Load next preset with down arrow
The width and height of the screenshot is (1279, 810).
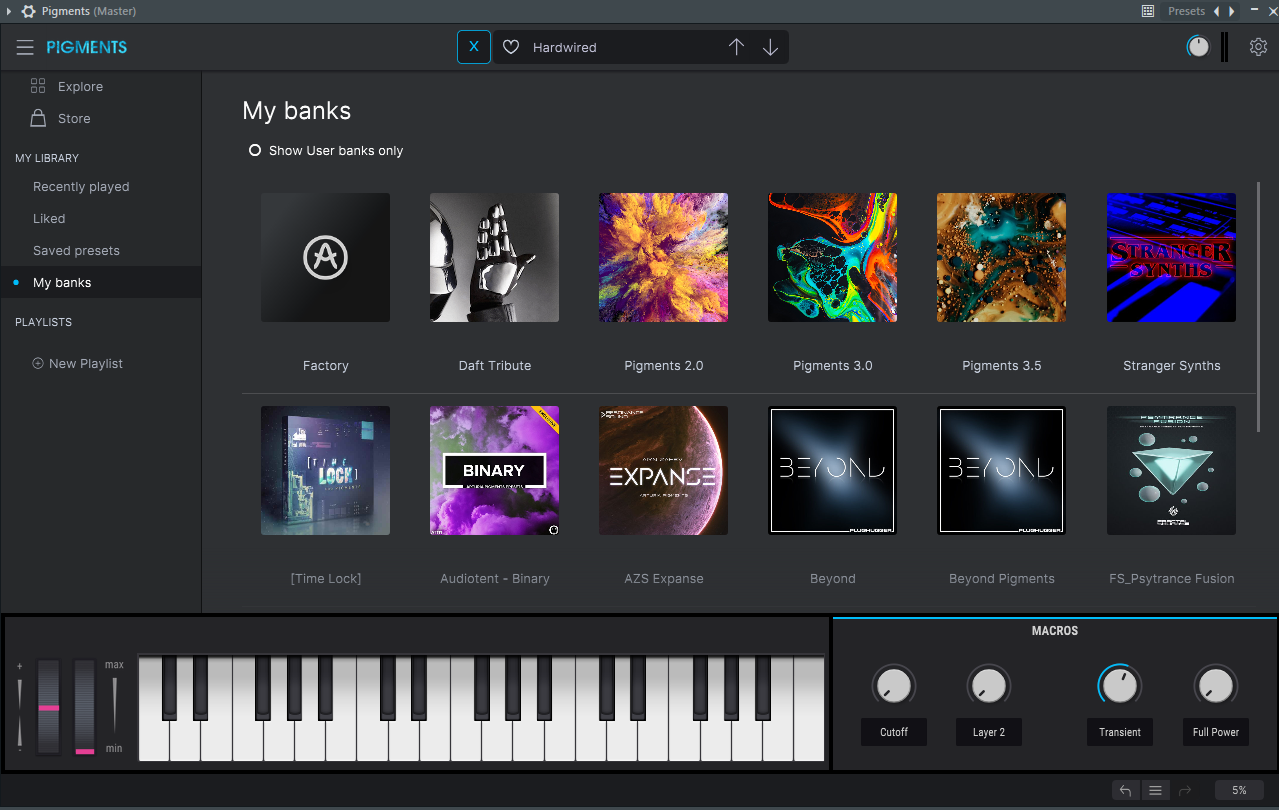pos(770,47)
